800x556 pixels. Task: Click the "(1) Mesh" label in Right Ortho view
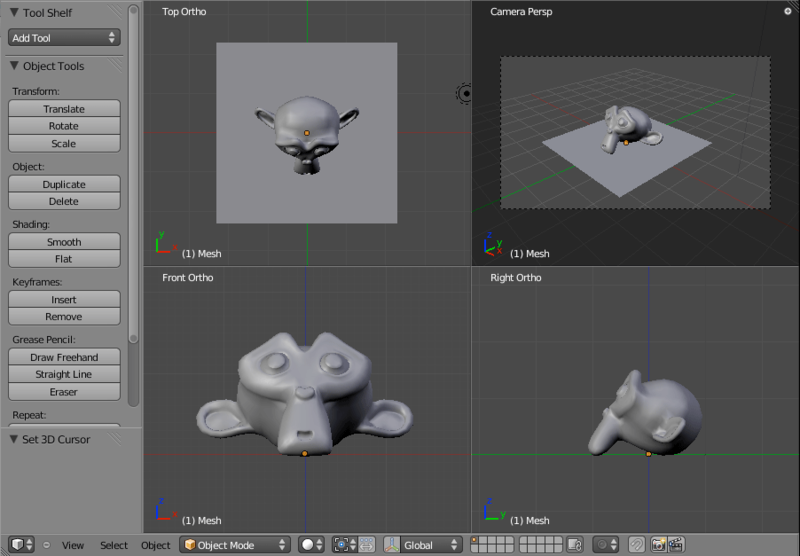click(530, 520)
